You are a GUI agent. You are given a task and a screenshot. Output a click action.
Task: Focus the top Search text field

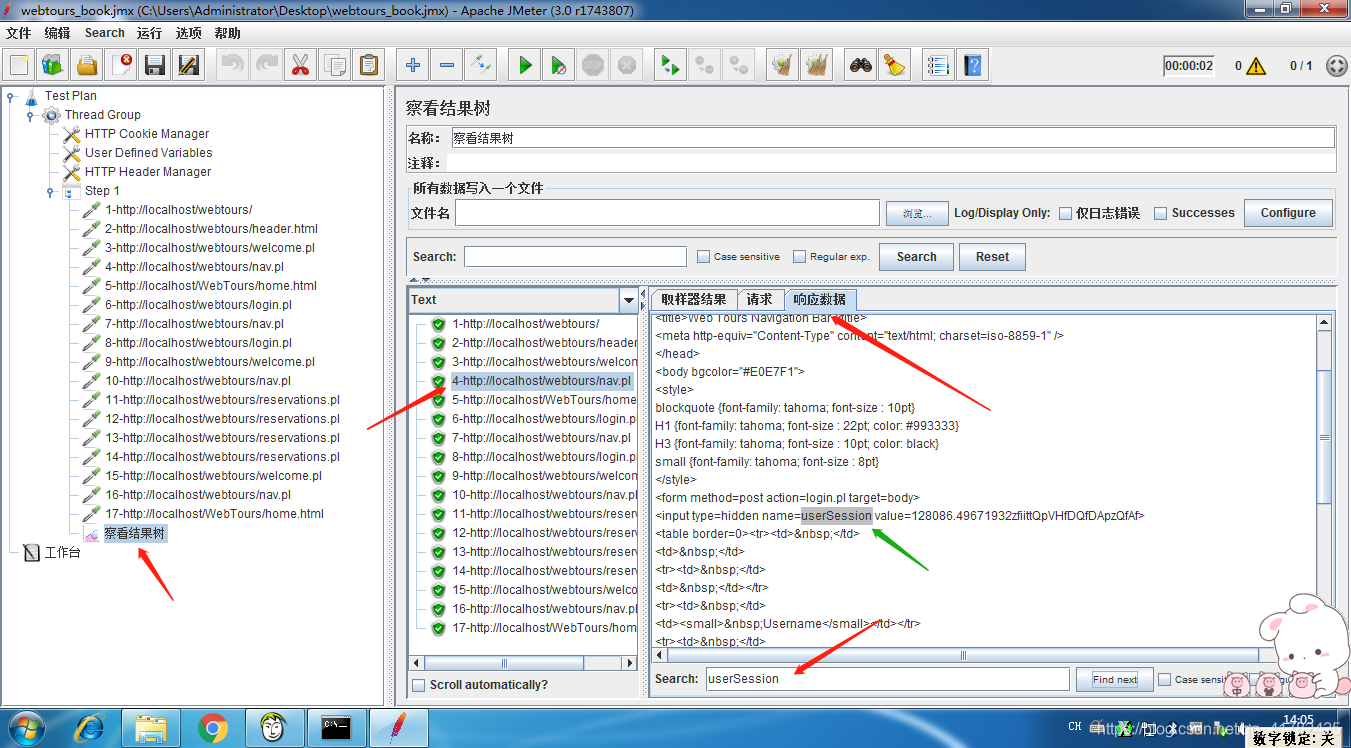tap(575, 257)
